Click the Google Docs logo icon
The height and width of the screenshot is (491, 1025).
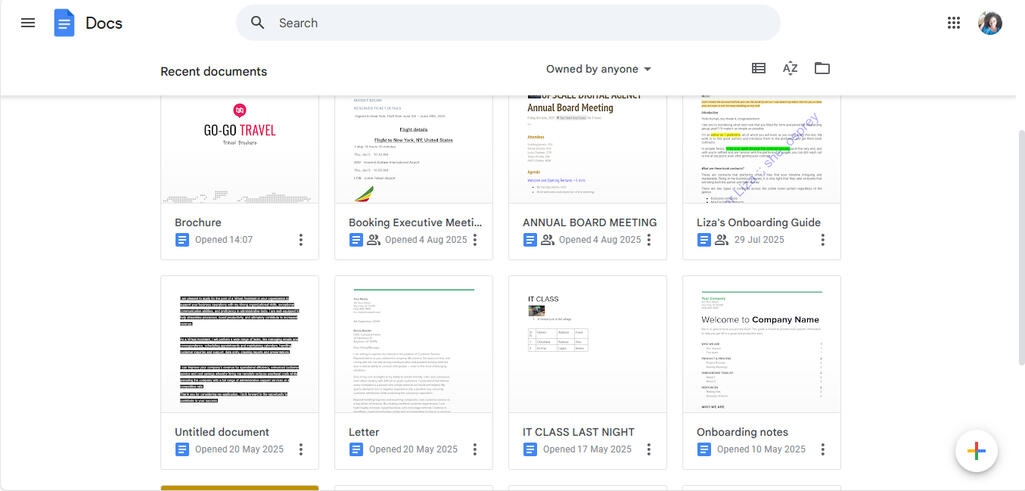pyautogui.click(x=64, y=23)
